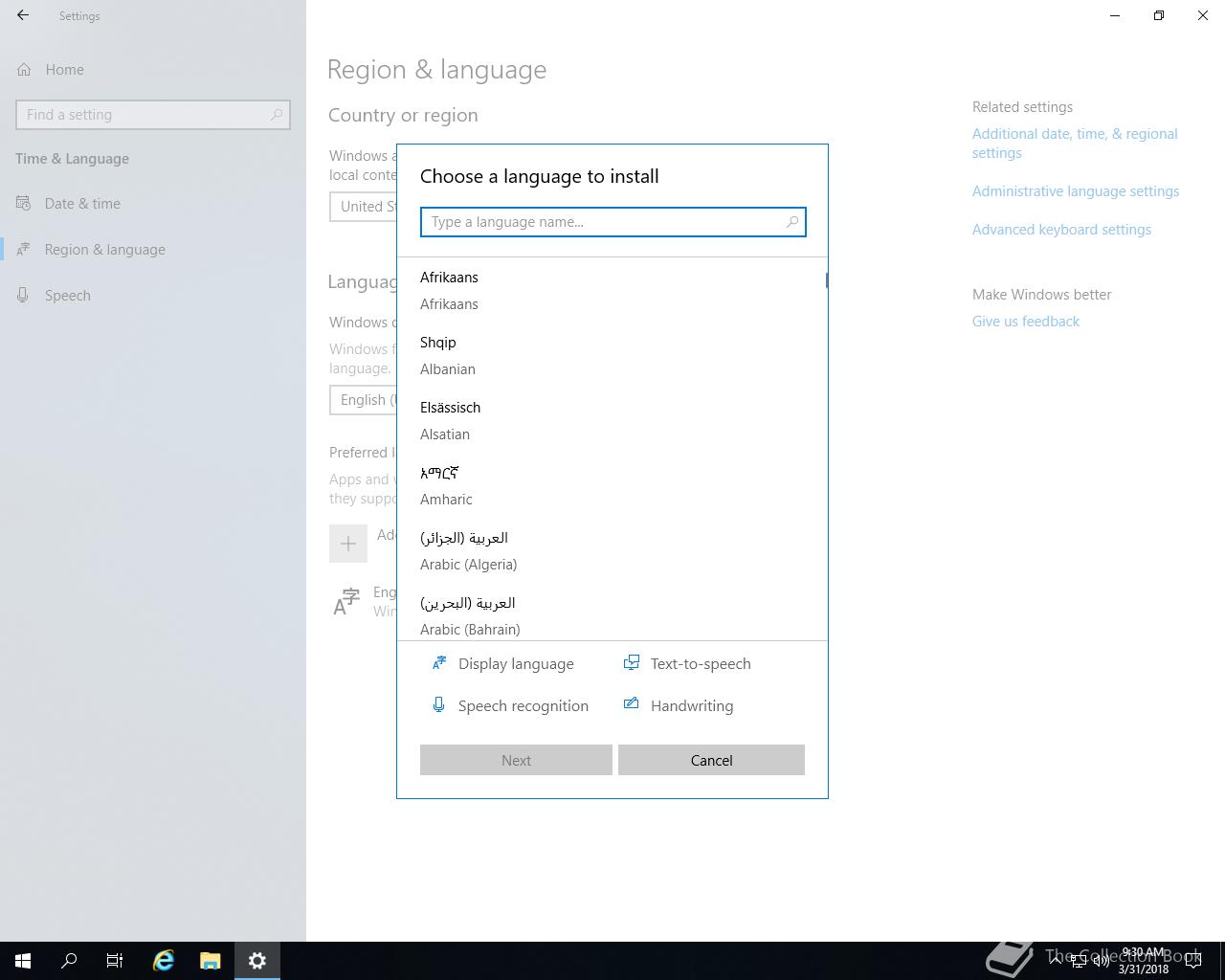Viewport: 1225px width, 980px height.
Task: Select Albanian (Shqip) language
Action: point(447,355)
